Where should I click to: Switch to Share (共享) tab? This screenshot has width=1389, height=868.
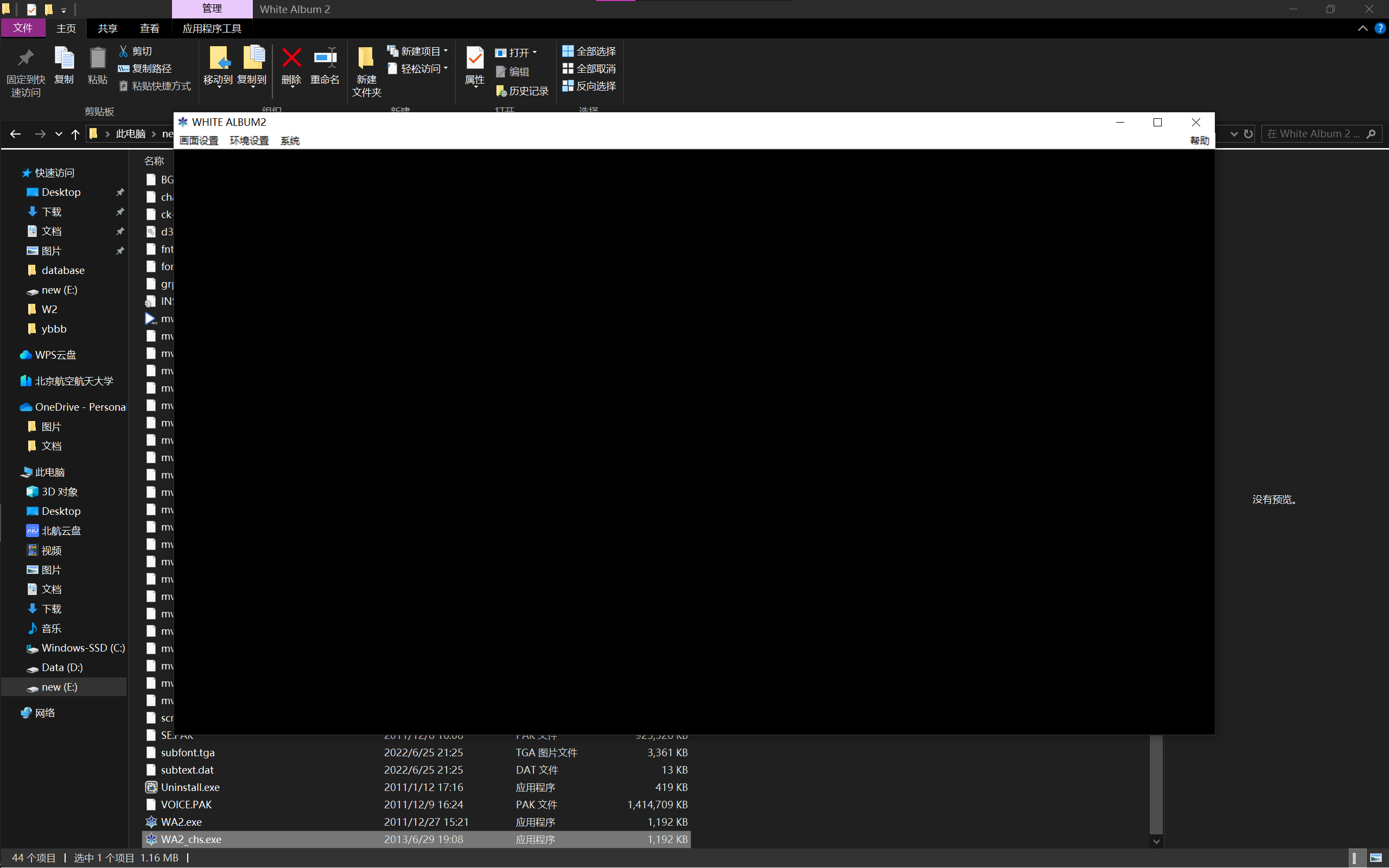click(x=107, y=28)
